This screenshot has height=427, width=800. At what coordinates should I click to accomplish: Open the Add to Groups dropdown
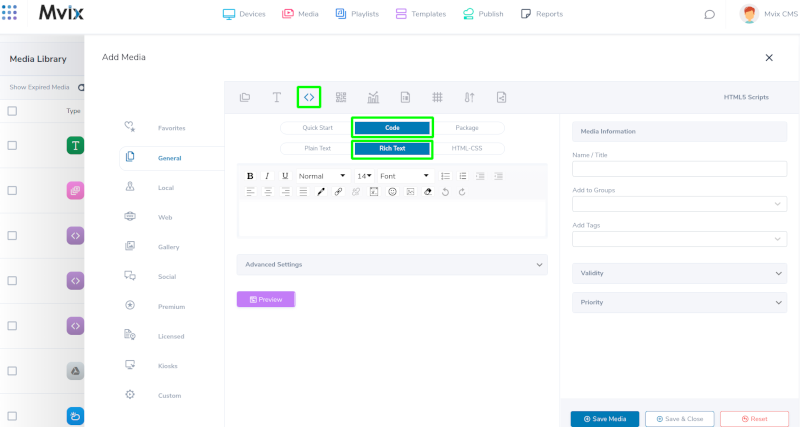coord(680,204)
